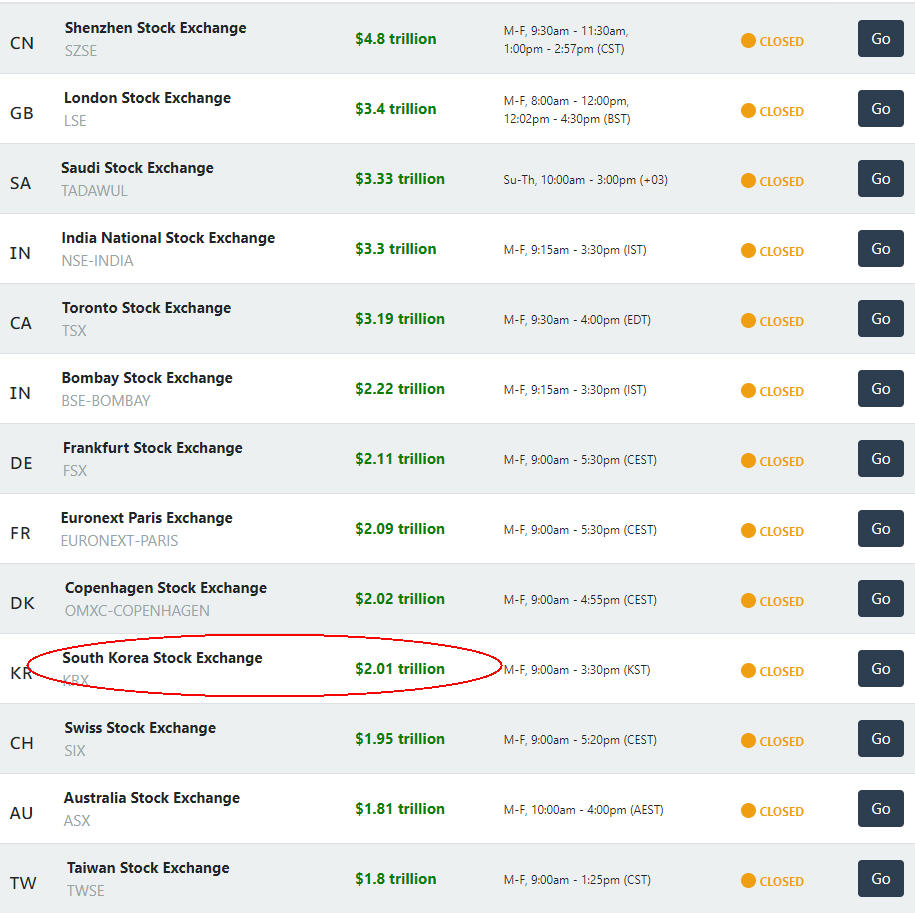Click the KR country code

[21, 673]
